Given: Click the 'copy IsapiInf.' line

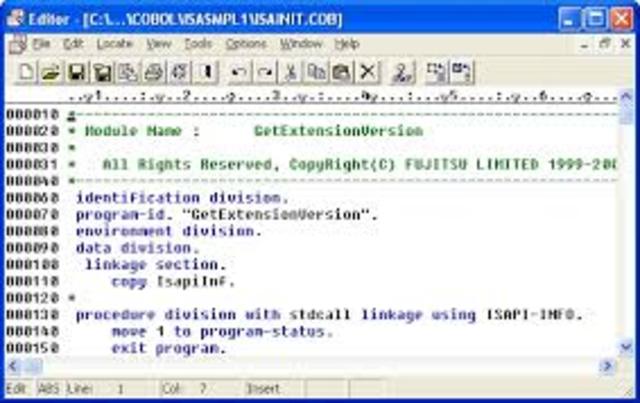Looking at the screenshot, I should [x=173, y=282].
